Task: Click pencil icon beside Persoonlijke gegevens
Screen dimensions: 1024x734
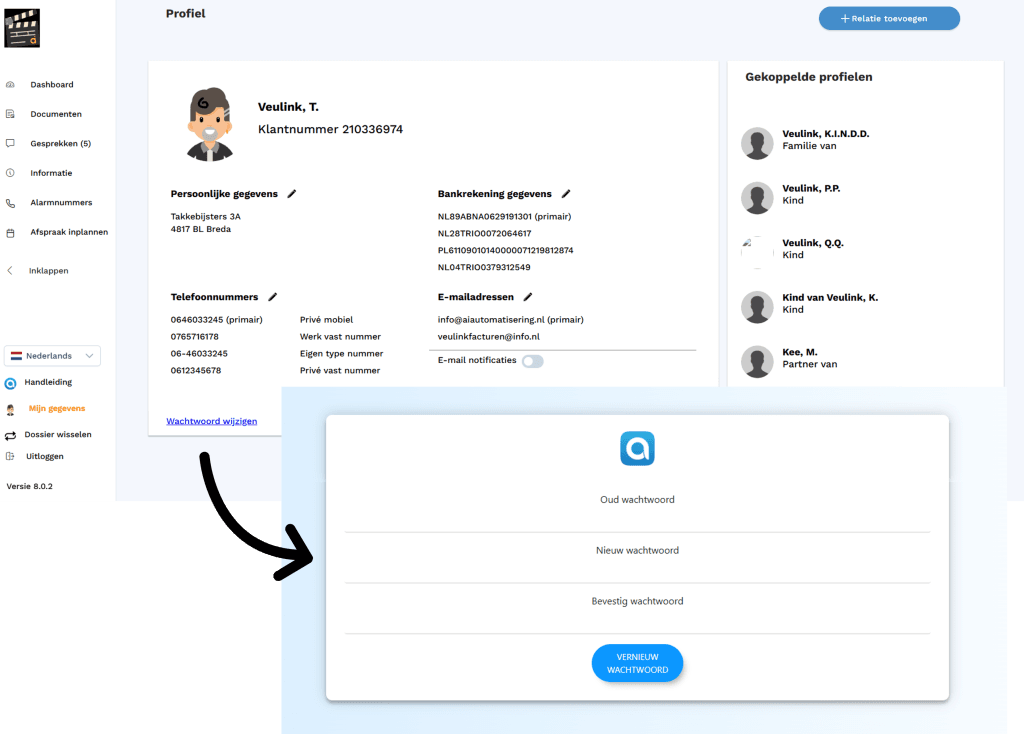Action: coord(292,194)
